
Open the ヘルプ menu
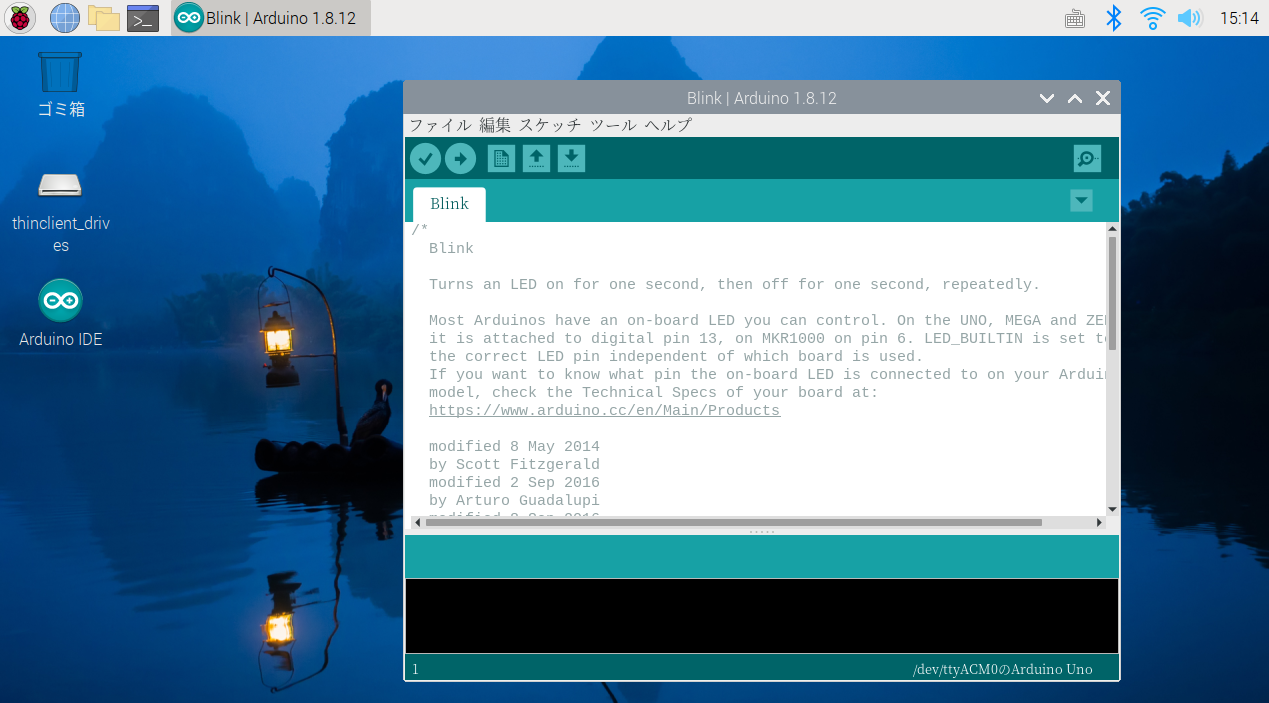[668, 125]
